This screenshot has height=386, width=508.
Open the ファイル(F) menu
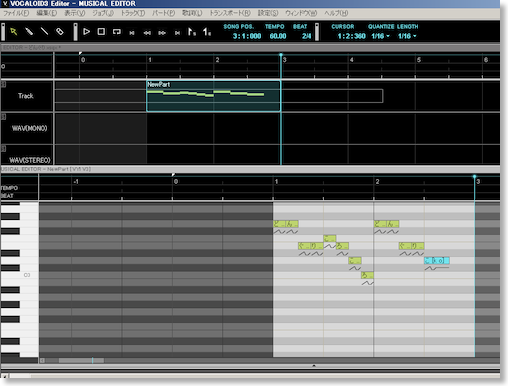point(16,13)
